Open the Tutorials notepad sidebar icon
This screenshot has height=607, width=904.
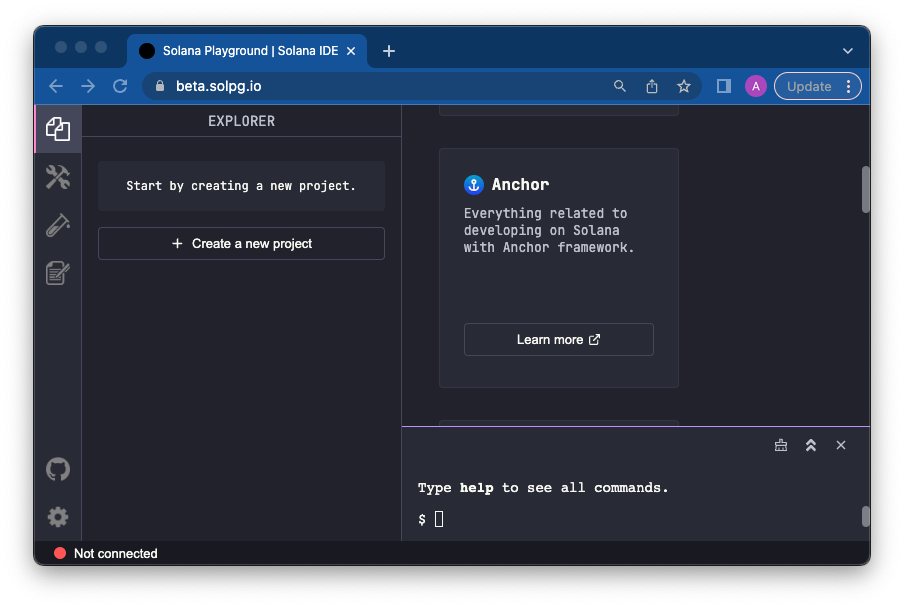58,273
